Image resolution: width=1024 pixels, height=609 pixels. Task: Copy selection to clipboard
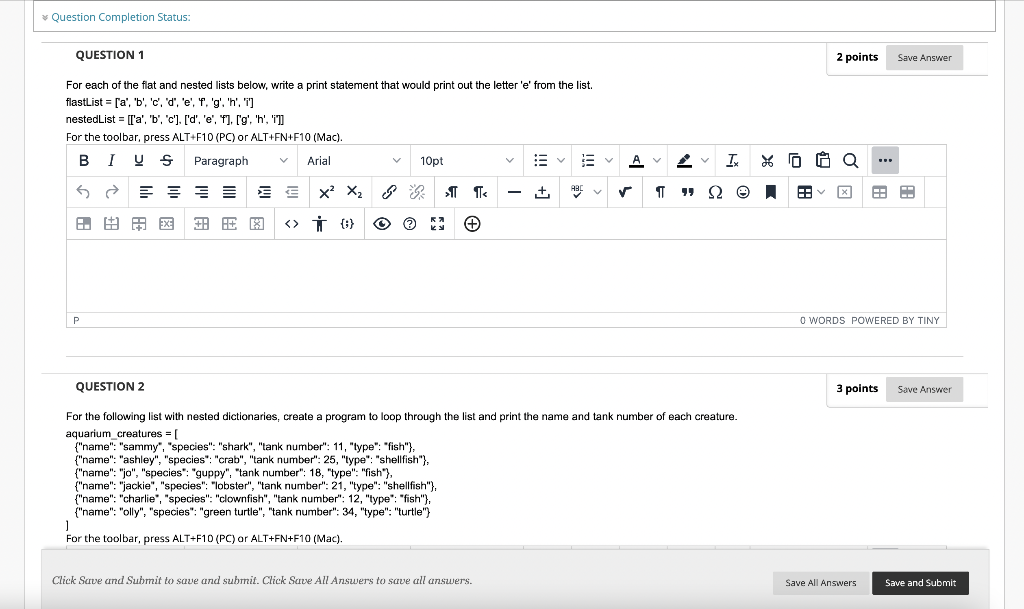pyautogui.click(x=795, y=161)
